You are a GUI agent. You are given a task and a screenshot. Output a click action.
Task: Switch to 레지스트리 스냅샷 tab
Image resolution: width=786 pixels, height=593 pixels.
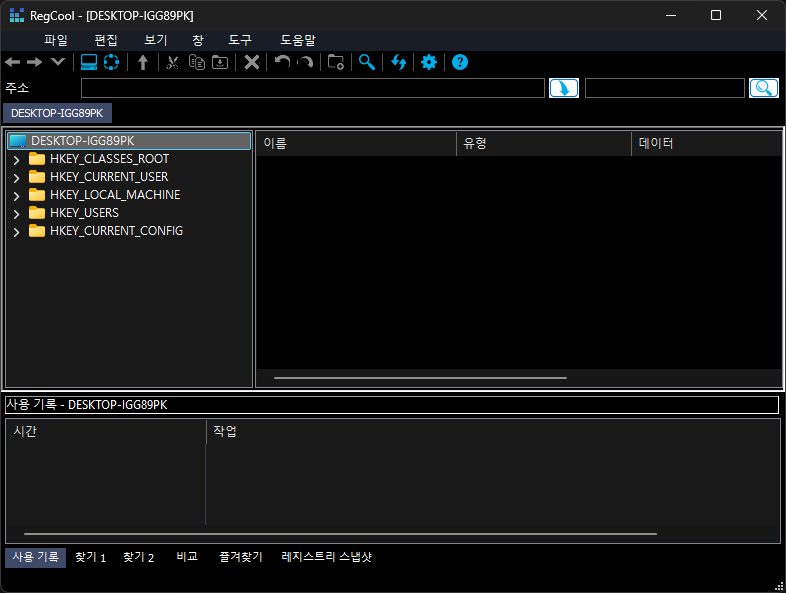[326, 557]
